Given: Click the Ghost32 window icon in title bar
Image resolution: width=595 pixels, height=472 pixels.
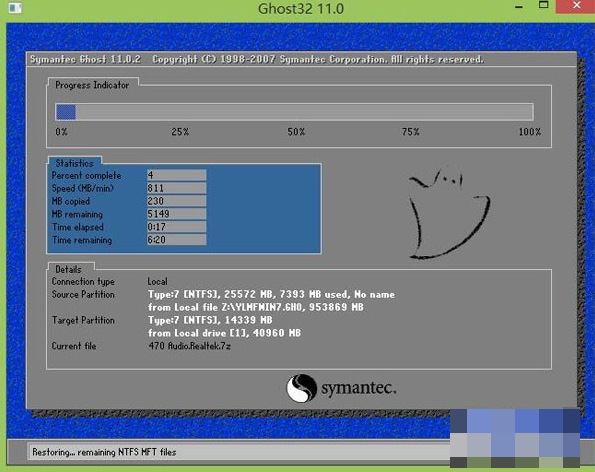Looking at the screenshot, I should (x=15, y=7).
